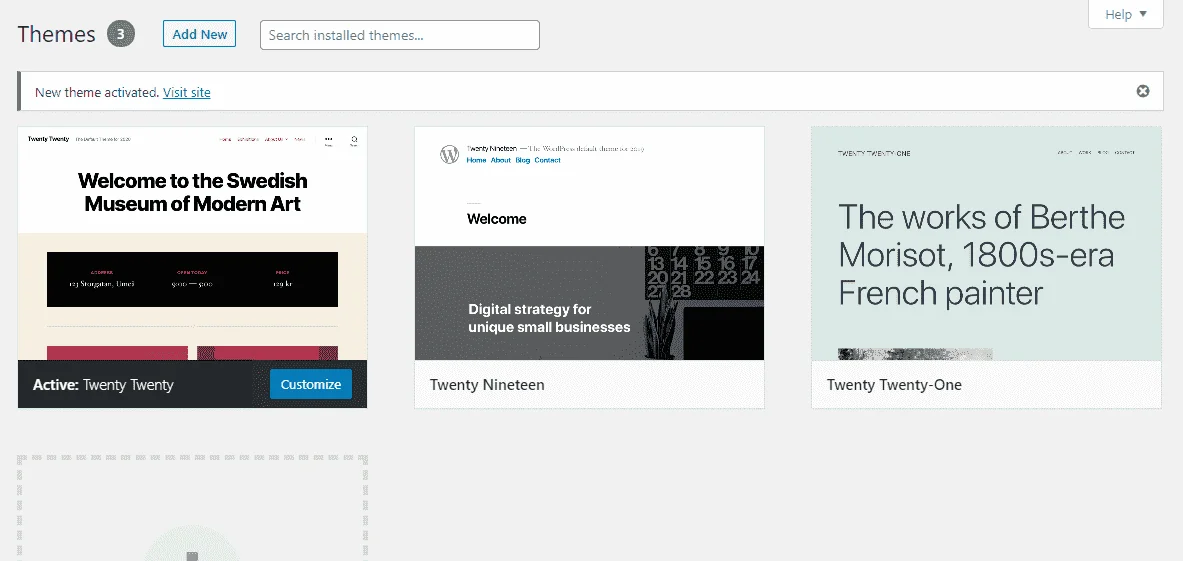Click the Themes page heading
The height and width of the screenshot is (561, 1183).
point(57,34)
